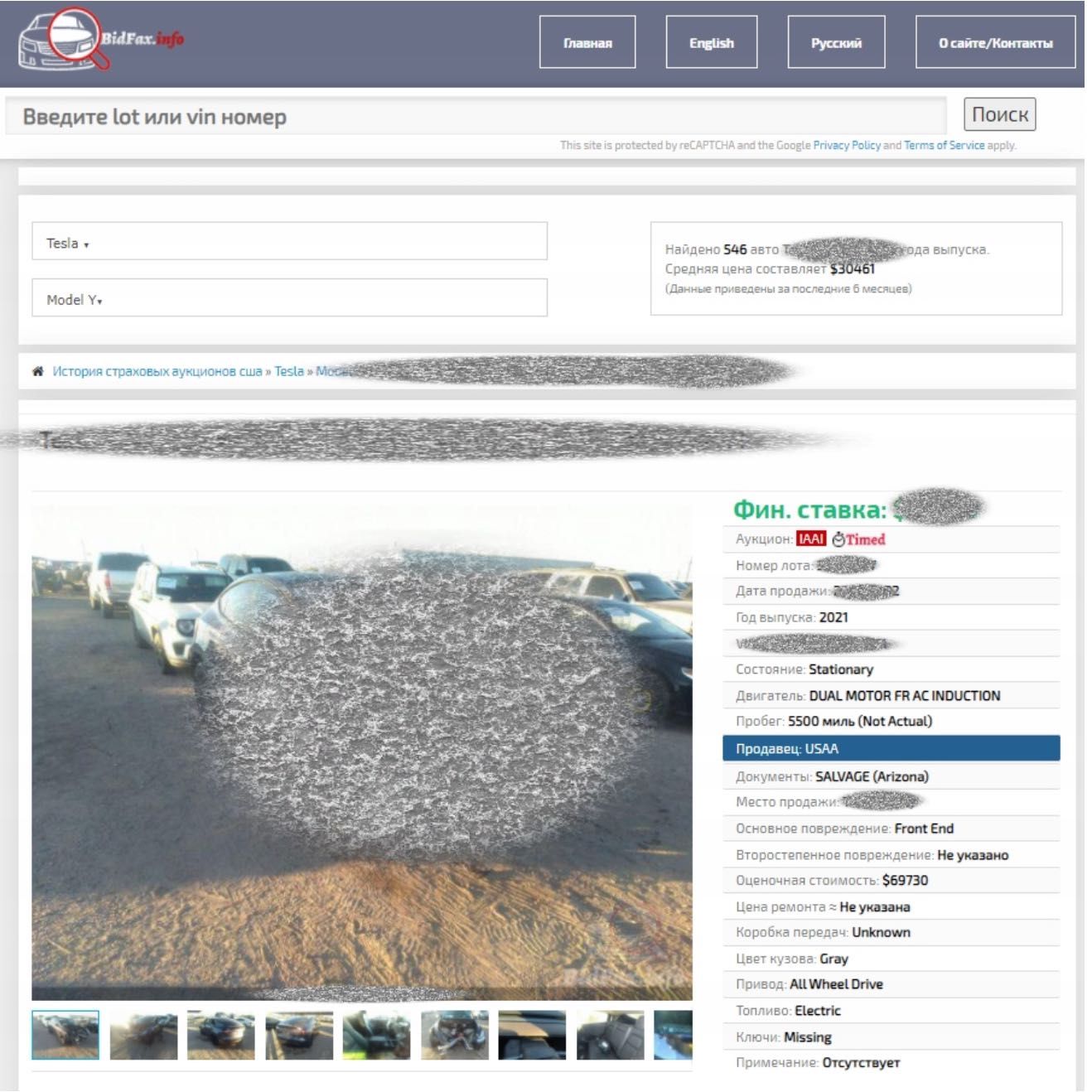
Task: Click Ключи: Missing row
Action: 891,1037
